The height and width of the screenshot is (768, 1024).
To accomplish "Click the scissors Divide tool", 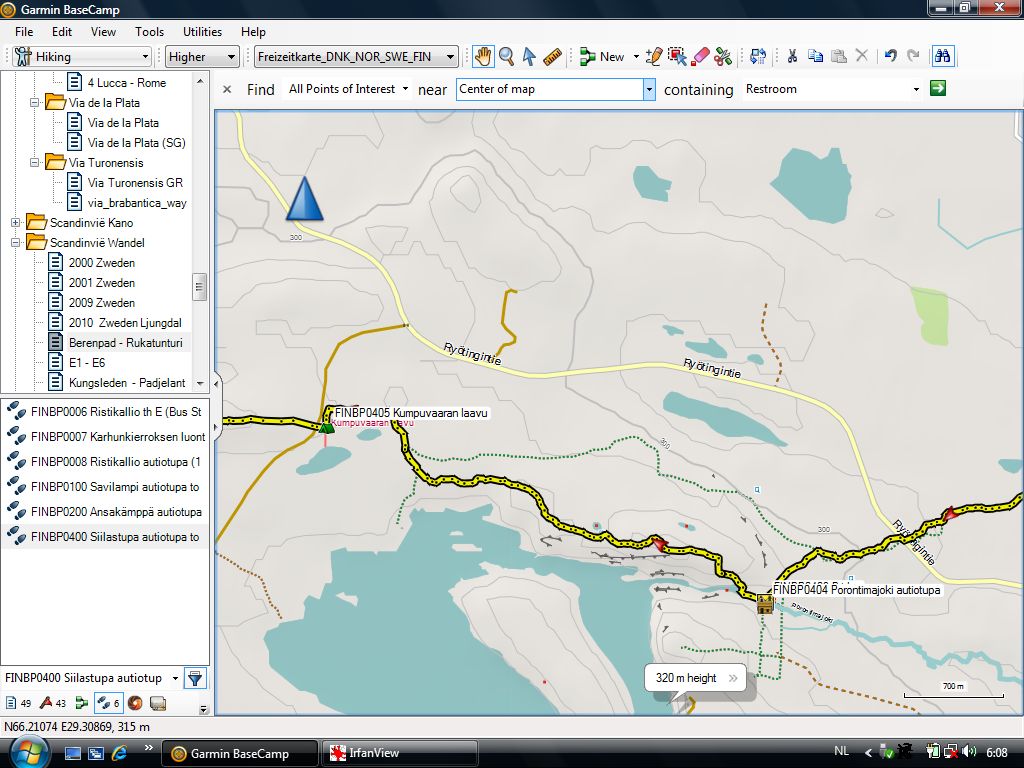I will coord(723,57).
